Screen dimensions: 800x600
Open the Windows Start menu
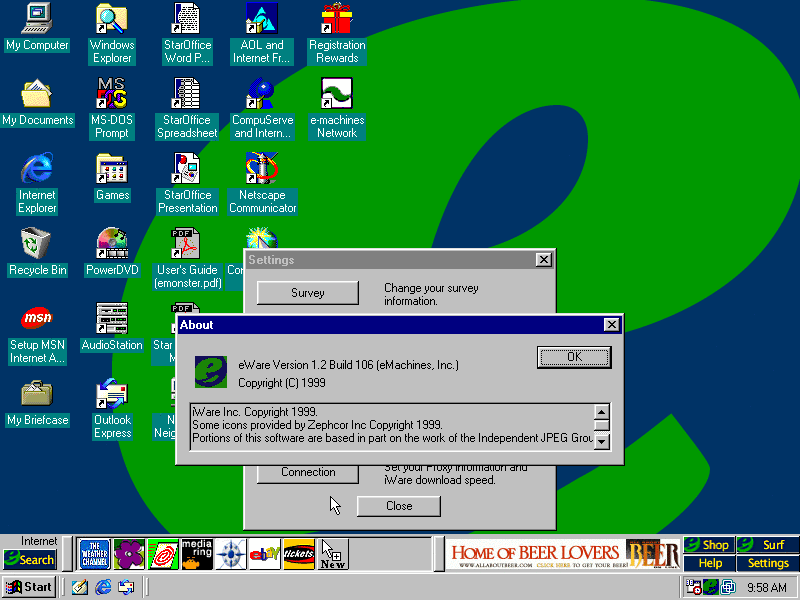pyautogui.click(x=29, y=587)
